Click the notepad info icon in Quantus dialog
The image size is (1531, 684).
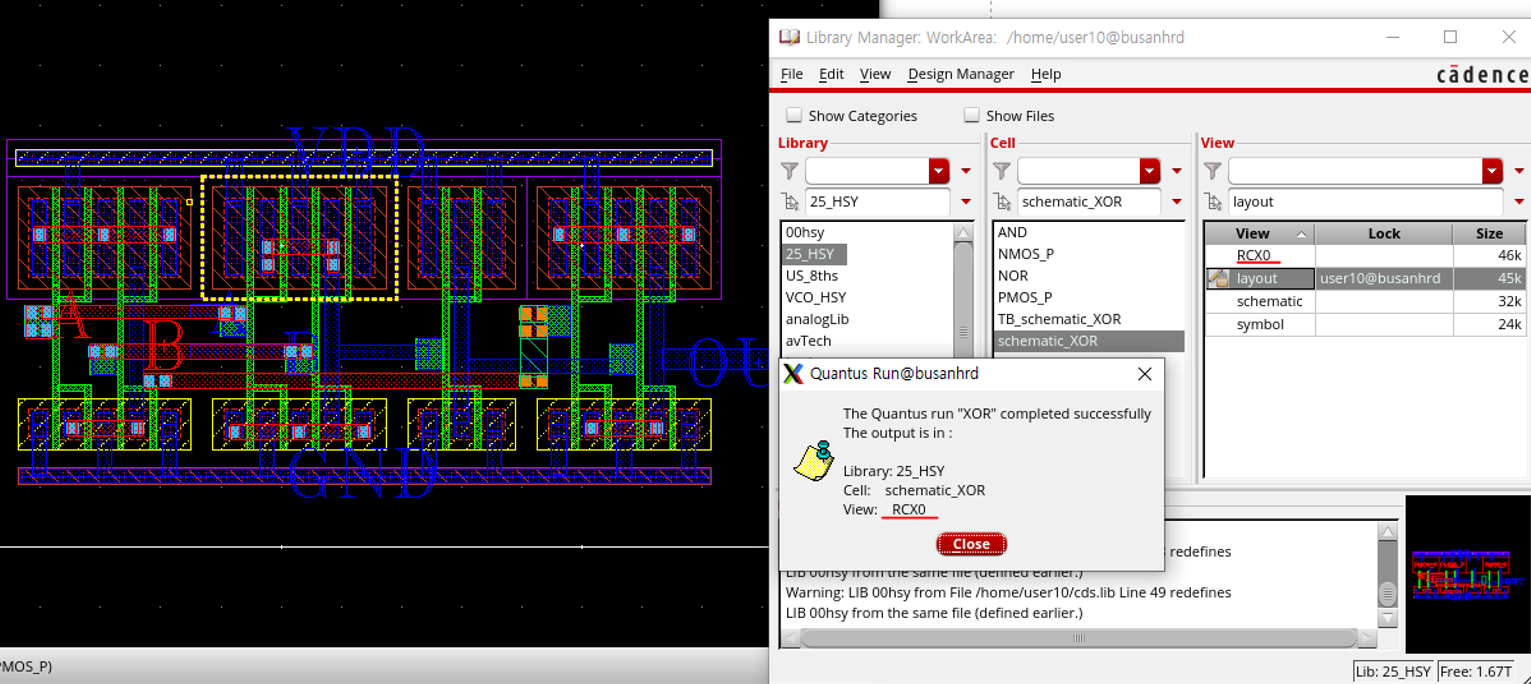[x=813, y=460]
